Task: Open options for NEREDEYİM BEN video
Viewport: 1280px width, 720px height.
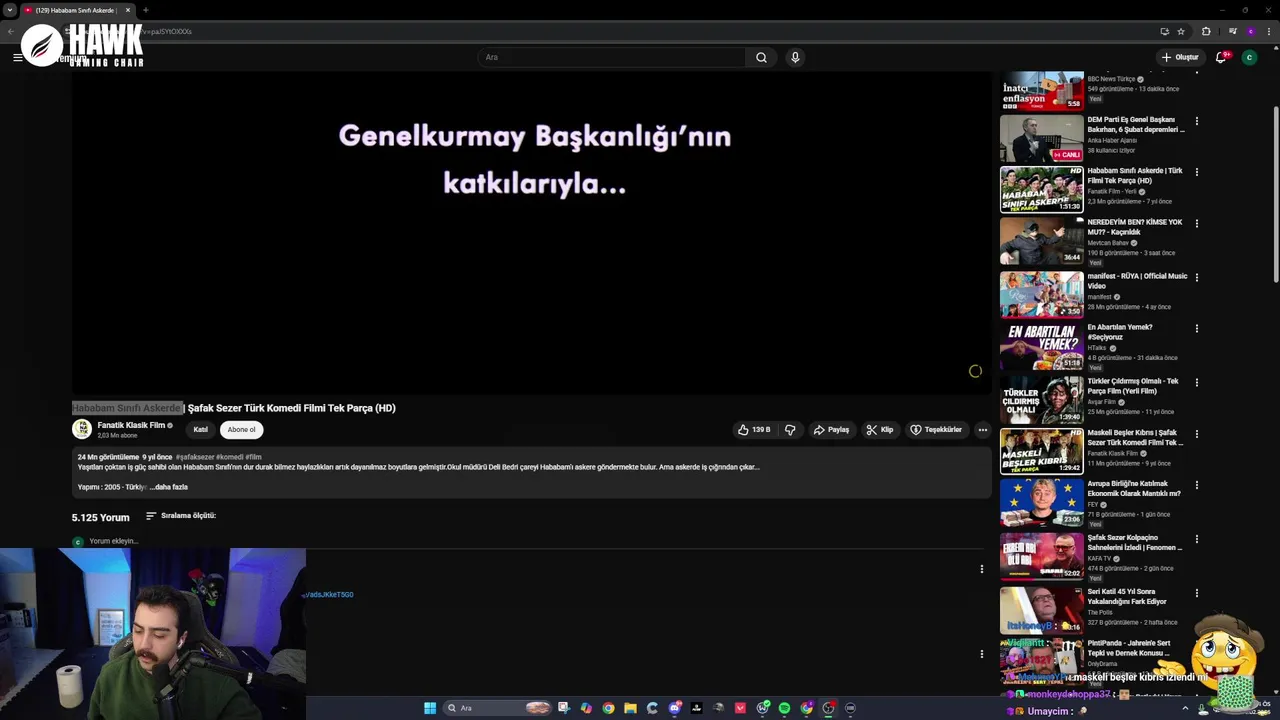Action: (x=1196, y=223)
